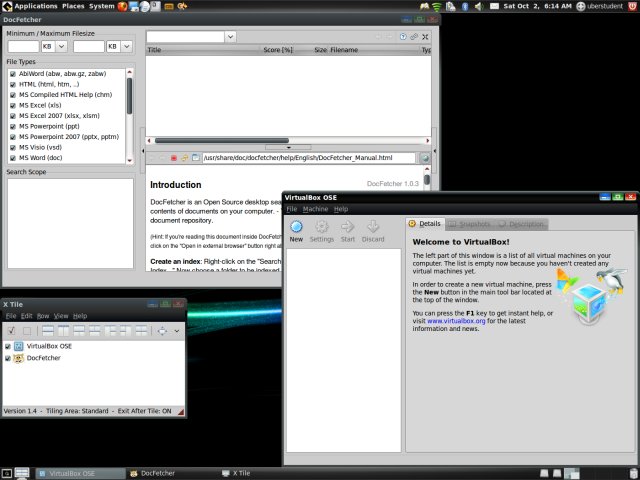The height and width of the screenshot is (480, 640).
Task: Tile windows horizontally in X Tile toolbar
Action: point(48,331)
